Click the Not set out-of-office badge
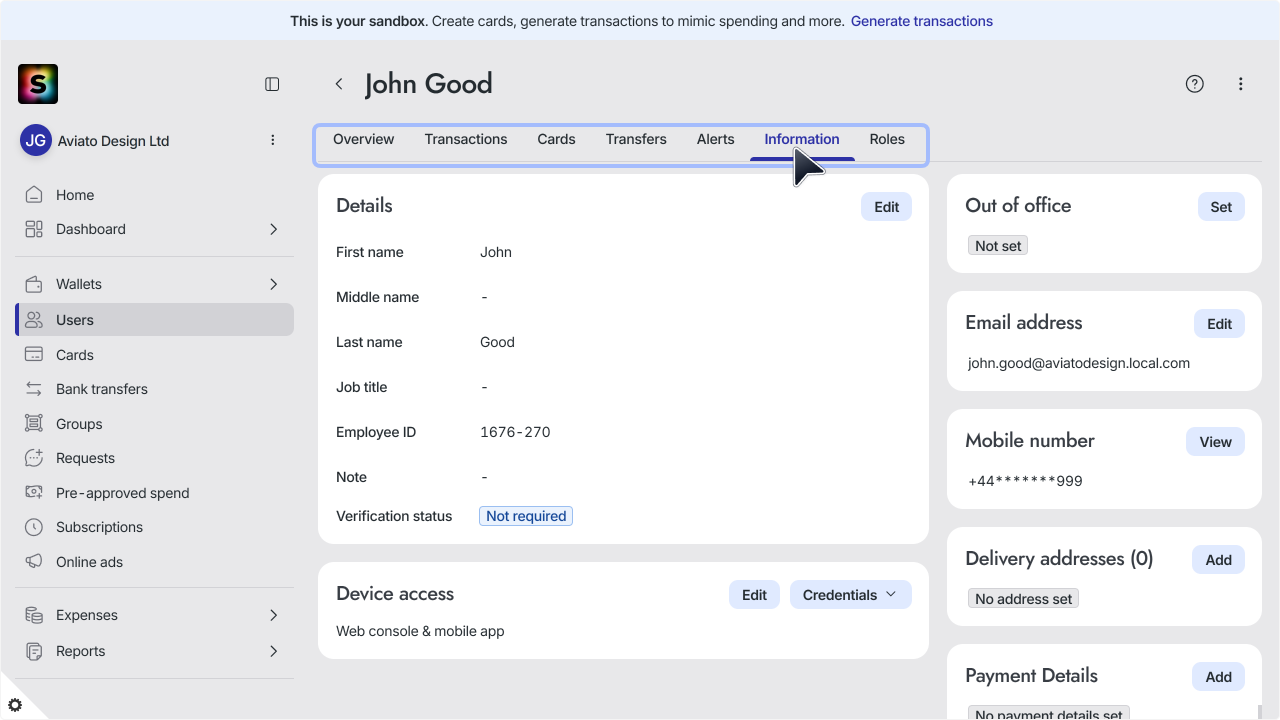The width and height of the screenshot is (1280, 720). (x=998, y=246)
